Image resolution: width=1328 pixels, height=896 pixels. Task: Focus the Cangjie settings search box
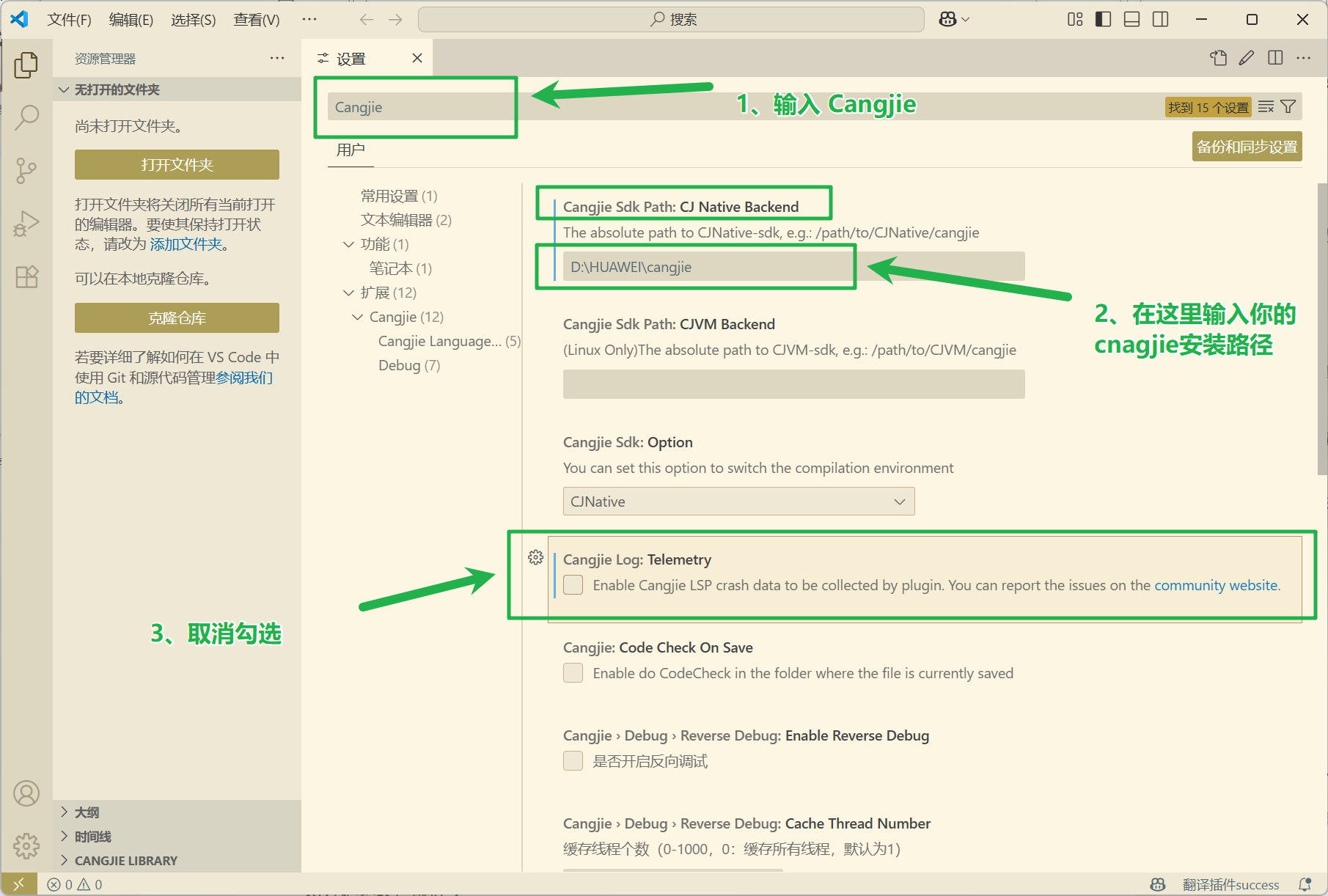pos(745,107)
